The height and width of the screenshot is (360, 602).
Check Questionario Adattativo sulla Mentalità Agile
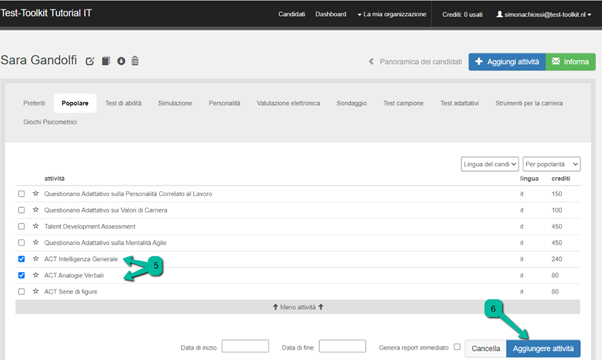pos(22,243)
